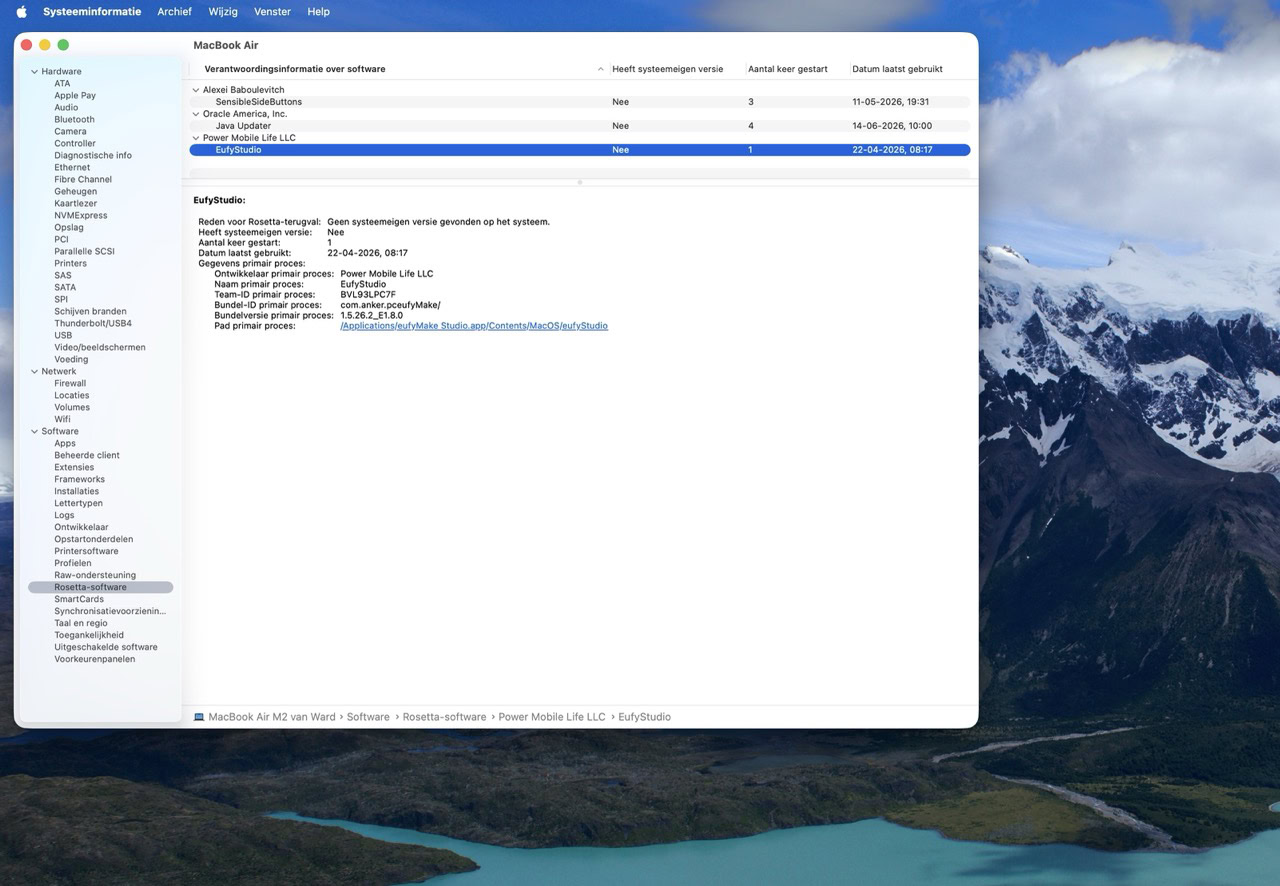This screenshot has width=1280, height=886.
Task: Sort by the Aantal keer gestart column
Action: tap(787, 69)
